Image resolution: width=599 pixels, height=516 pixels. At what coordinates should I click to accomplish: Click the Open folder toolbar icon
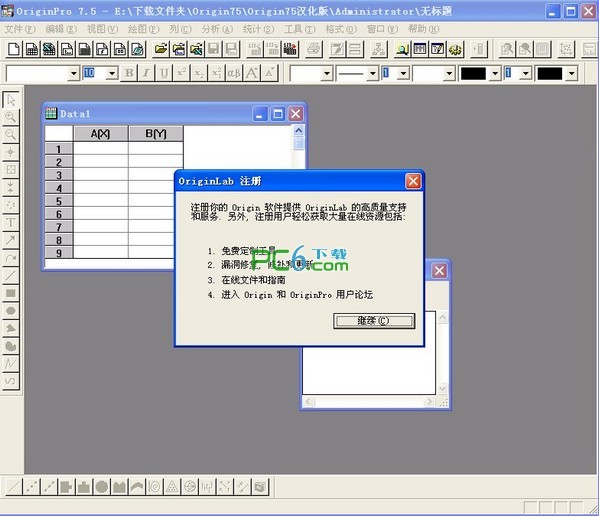point(161,49)
